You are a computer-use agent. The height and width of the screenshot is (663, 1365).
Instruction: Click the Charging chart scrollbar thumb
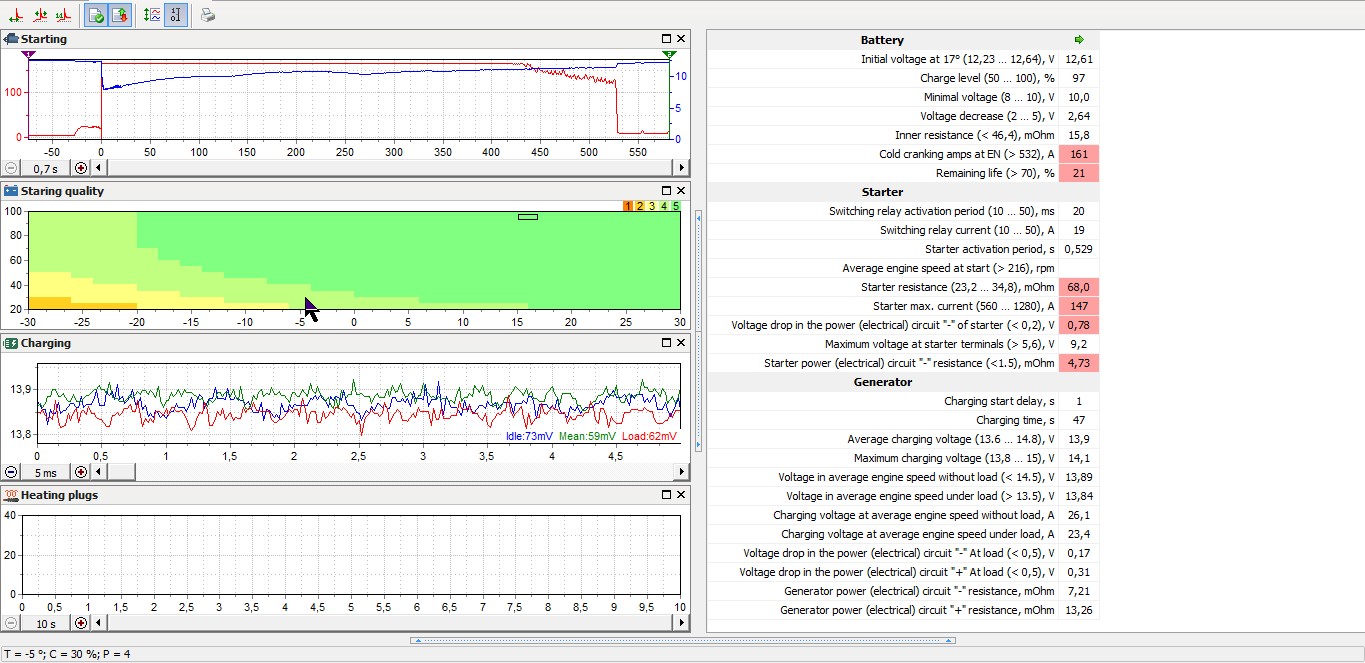pos(120,472)
